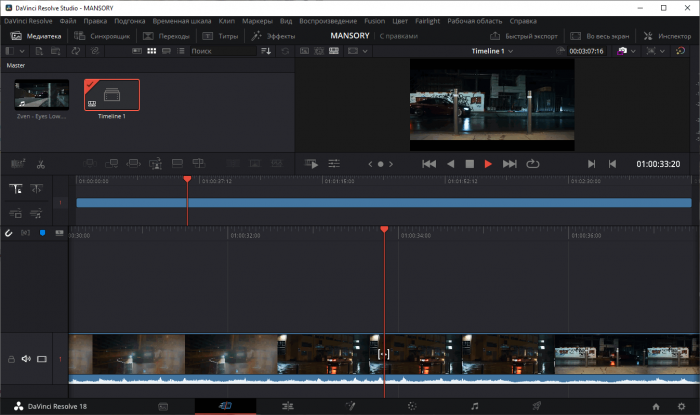Open the Воспроизведение menu
Viewport: 700px width, 415px height.
[328, 21]
